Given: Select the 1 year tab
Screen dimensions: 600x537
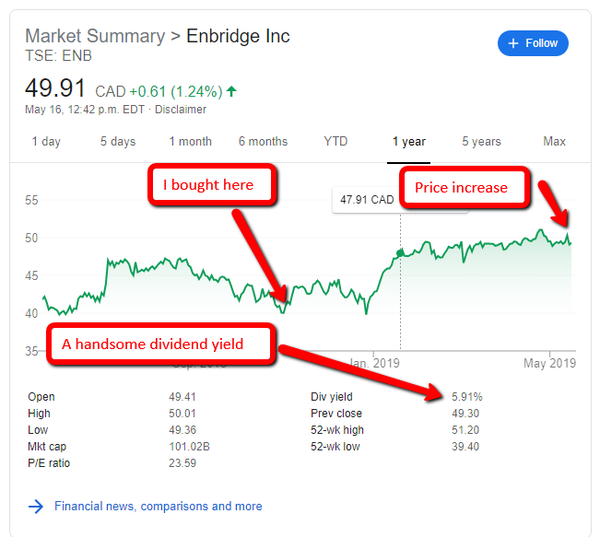Looking at the screenshot, I should click(x=409, y=141).
